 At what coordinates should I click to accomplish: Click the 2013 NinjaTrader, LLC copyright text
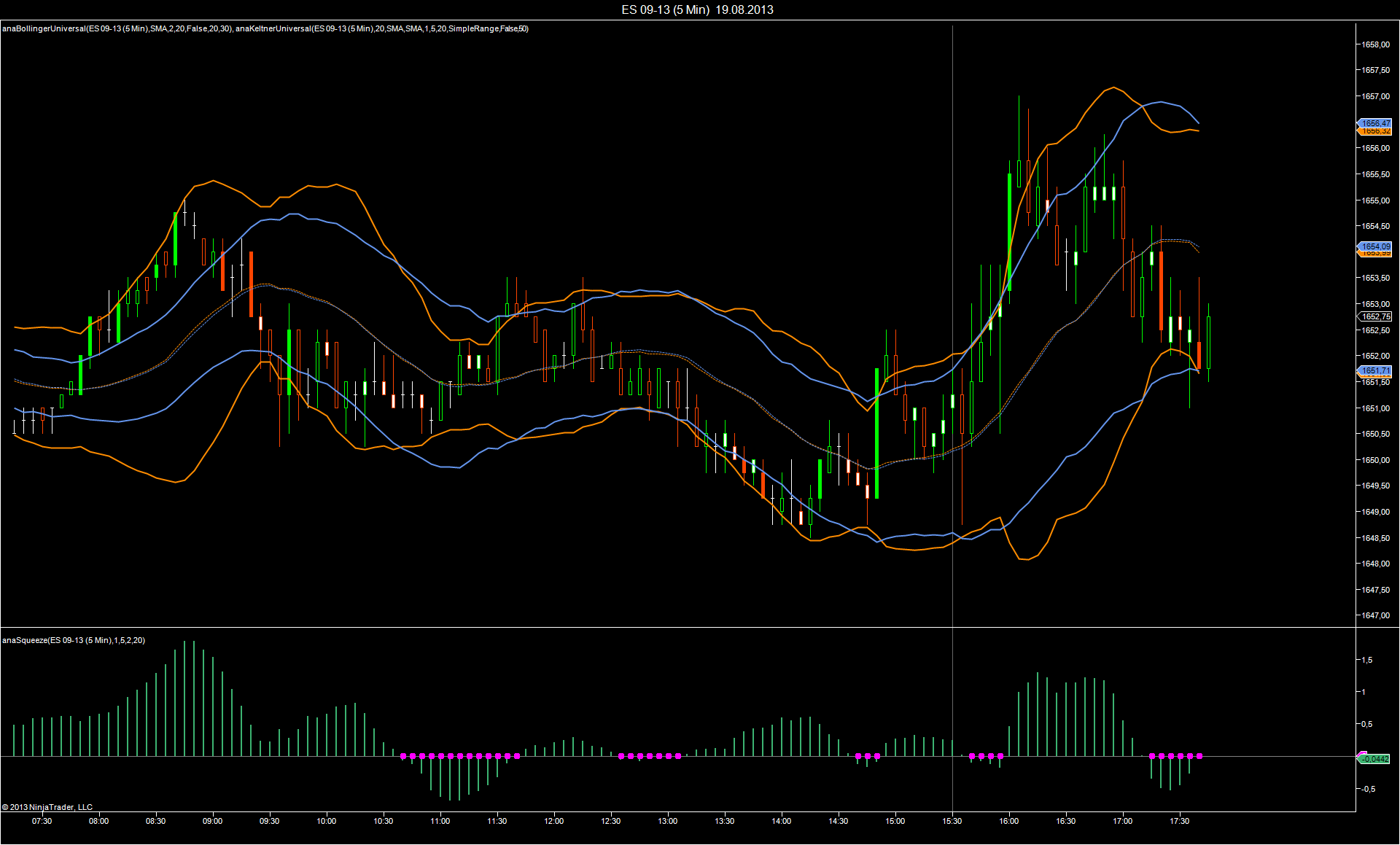[47, 807]
